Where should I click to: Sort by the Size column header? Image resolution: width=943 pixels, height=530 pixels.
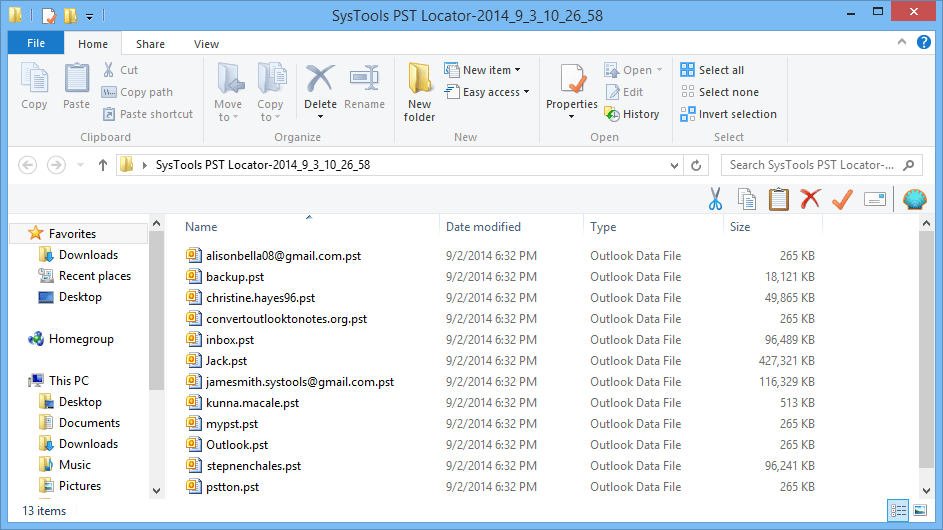pos(739,227)
